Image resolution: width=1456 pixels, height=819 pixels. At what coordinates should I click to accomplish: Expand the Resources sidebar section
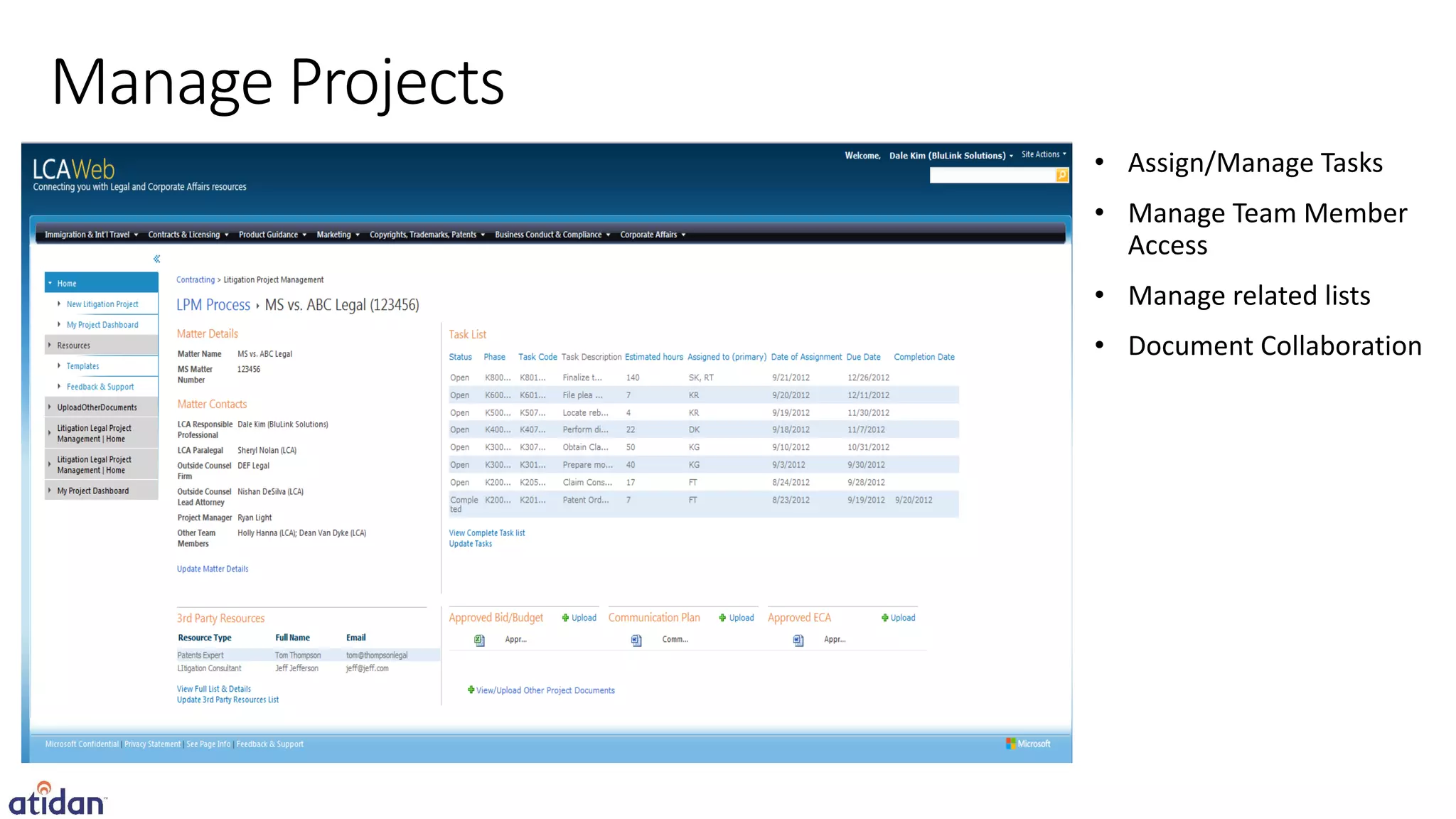pyautogui.click(x=50, y=346)
